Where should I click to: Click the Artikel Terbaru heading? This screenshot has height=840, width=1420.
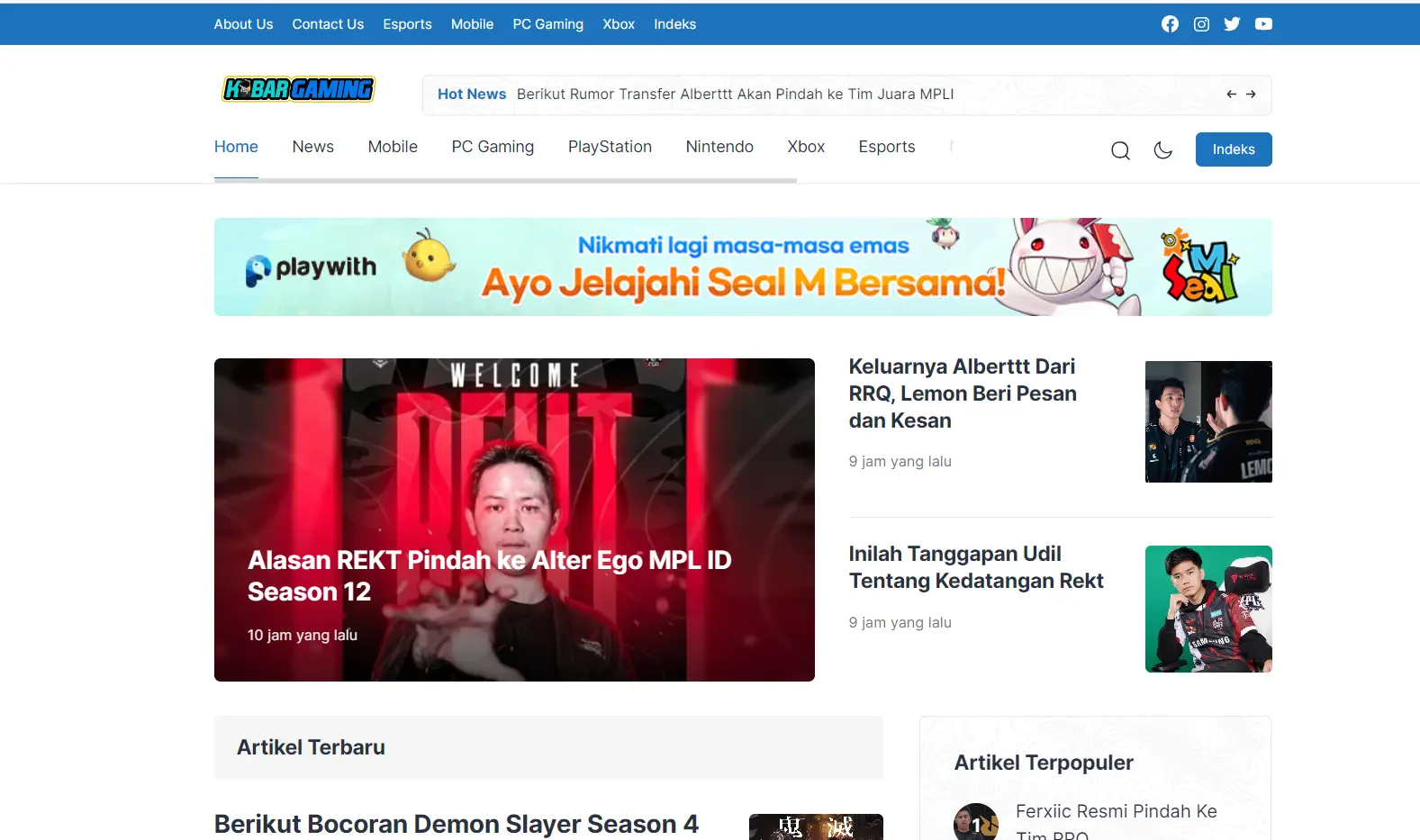(x=311, y=747)
